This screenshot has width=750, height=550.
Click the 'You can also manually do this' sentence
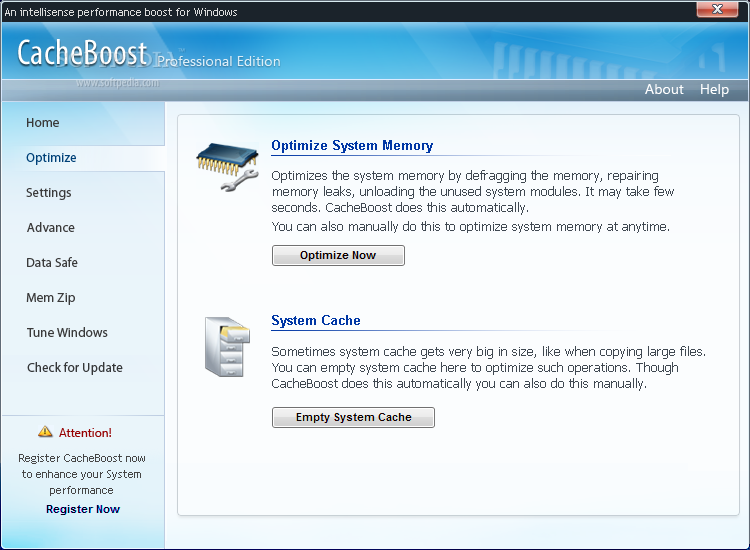coord(471,227)
